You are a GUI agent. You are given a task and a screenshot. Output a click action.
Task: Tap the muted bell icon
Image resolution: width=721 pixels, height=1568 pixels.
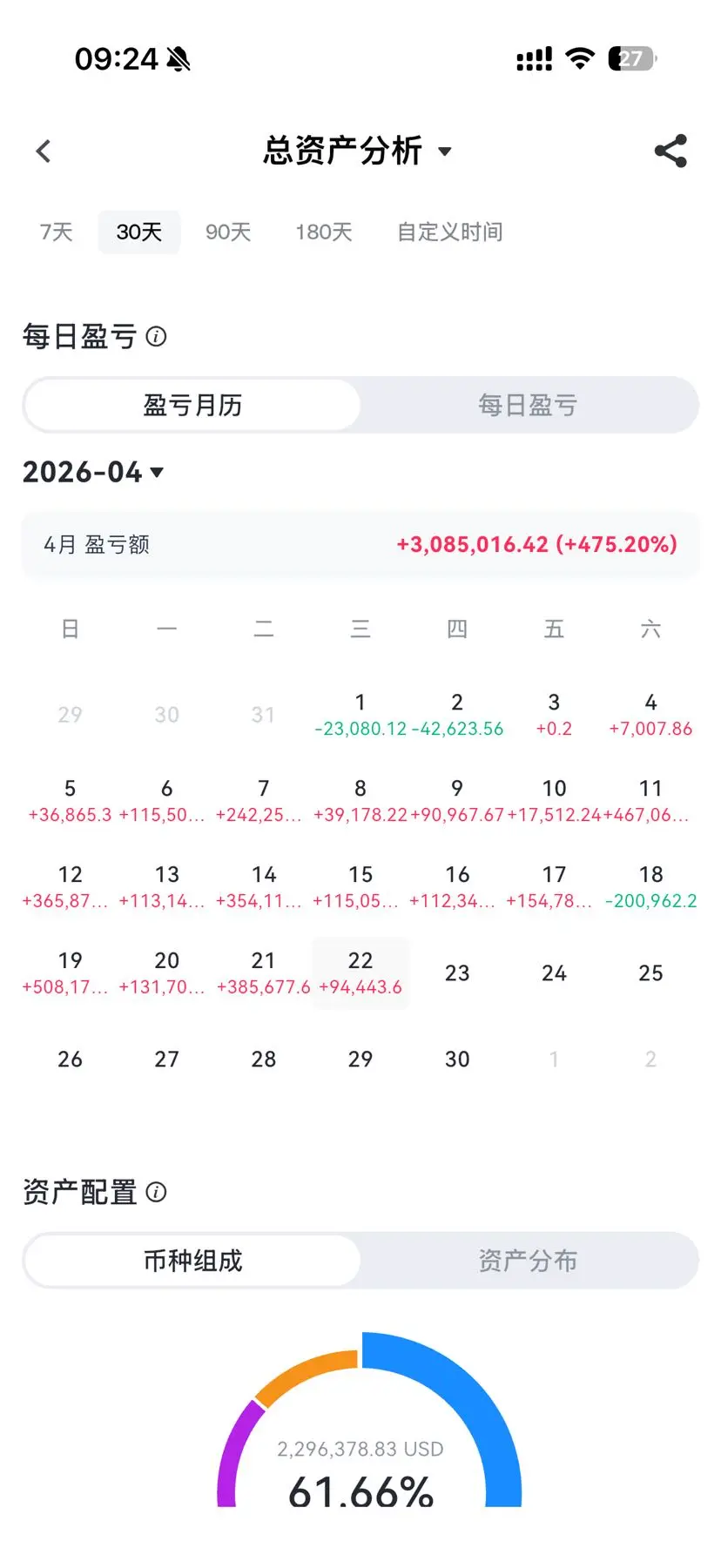(179, 59)
